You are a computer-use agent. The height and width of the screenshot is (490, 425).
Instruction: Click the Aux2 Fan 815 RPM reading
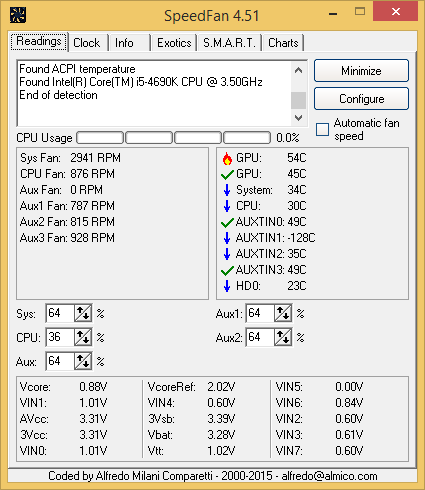tap(67, 222)
